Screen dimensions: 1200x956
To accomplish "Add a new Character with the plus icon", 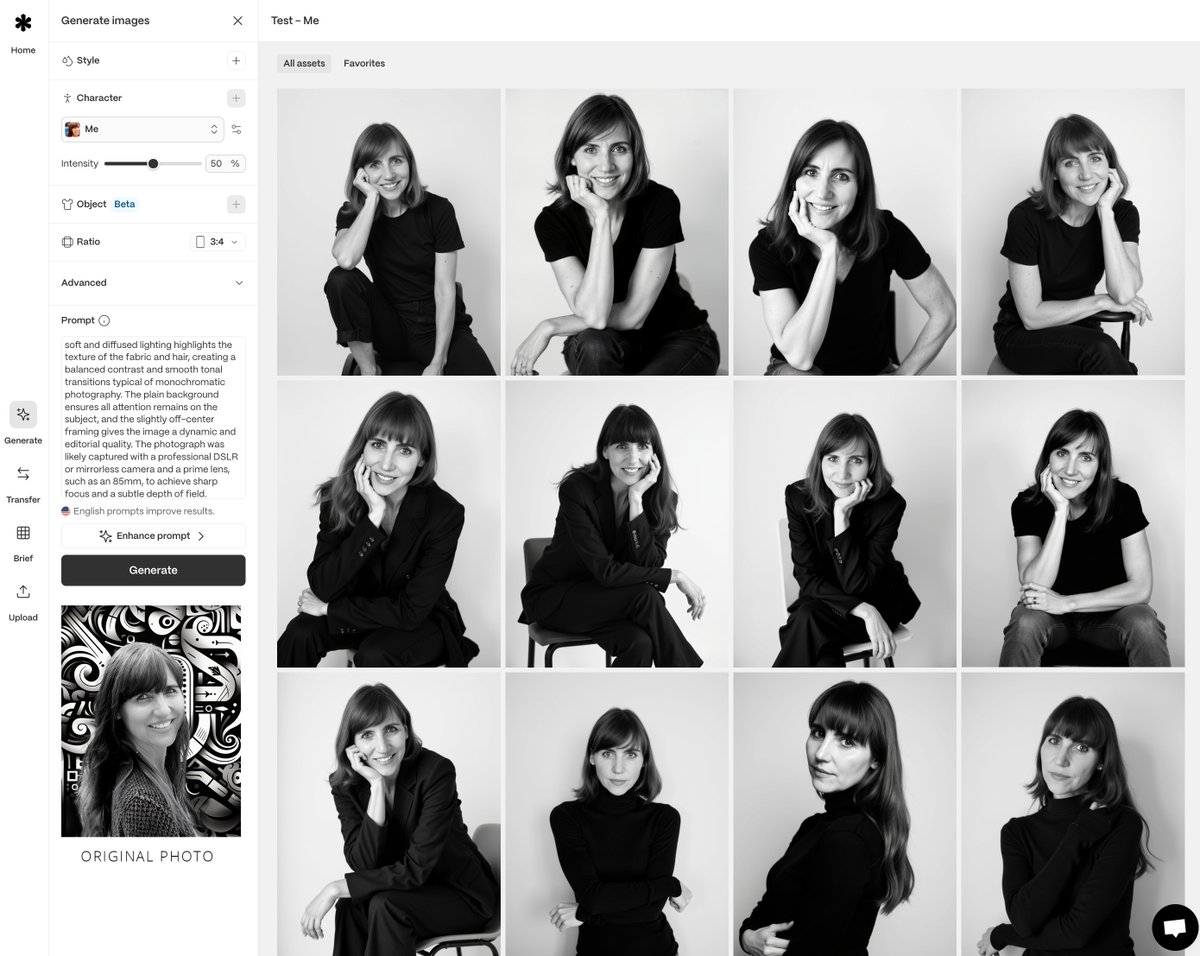I will tap(236, 98).
